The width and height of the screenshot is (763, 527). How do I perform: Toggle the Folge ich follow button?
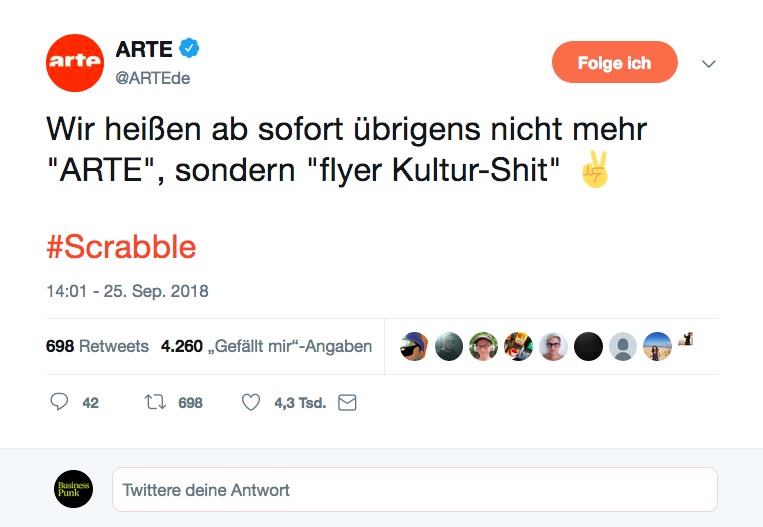pyautogui.click(x=615, y=62)
